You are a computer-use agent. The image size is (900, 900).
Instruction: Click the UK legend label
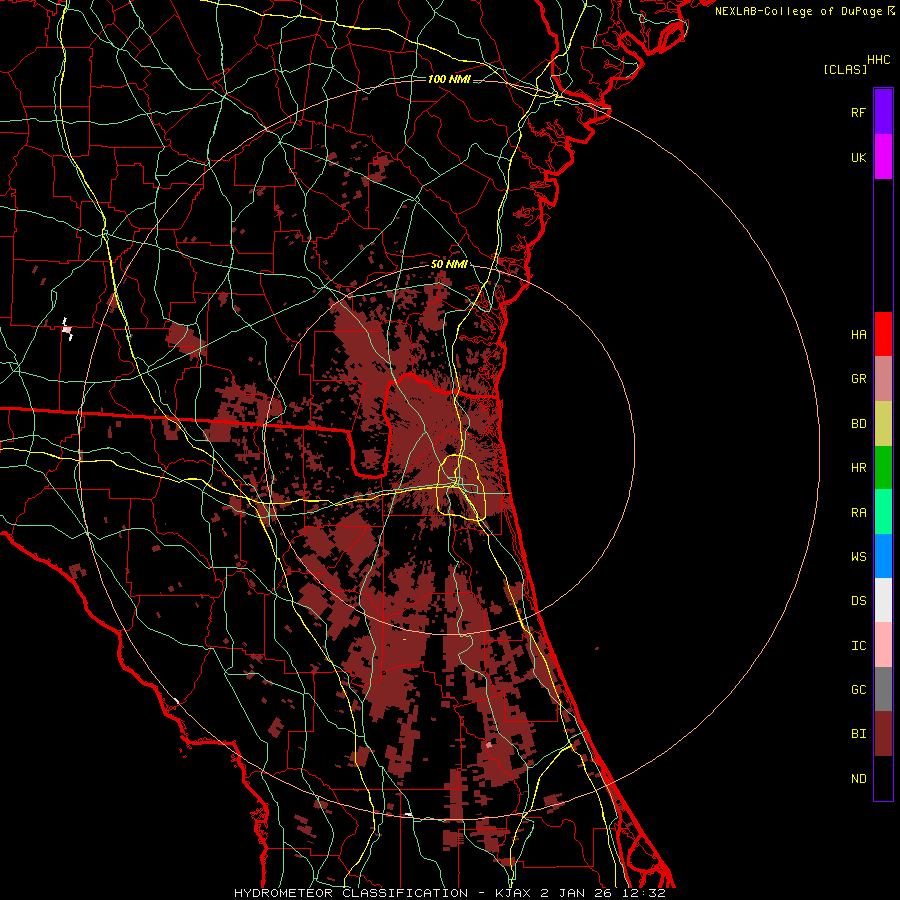coord(858,157)
